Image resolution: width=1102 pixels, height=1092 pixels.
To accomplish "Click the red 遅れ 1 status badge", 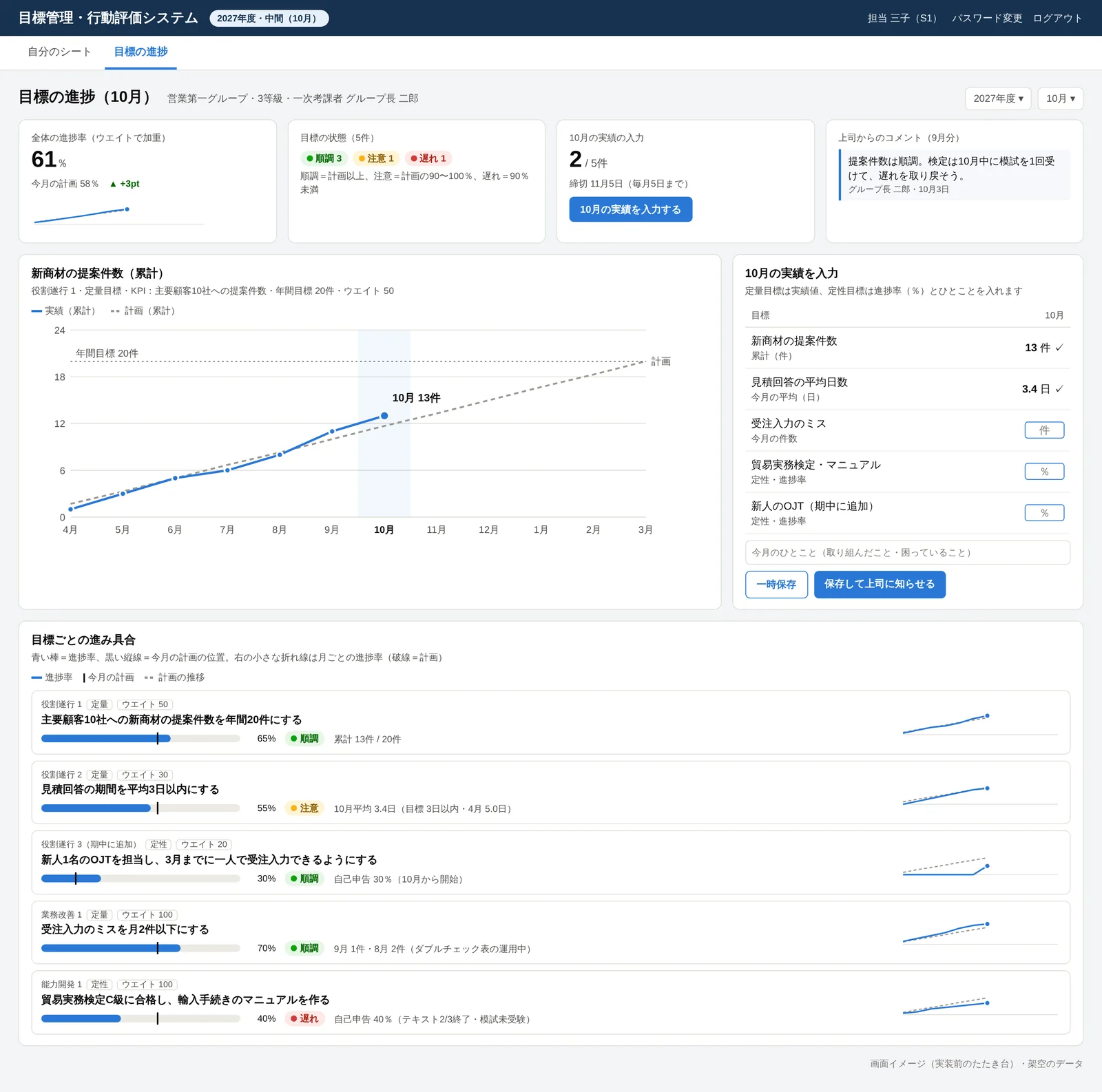I will click(x=428, y=158).
